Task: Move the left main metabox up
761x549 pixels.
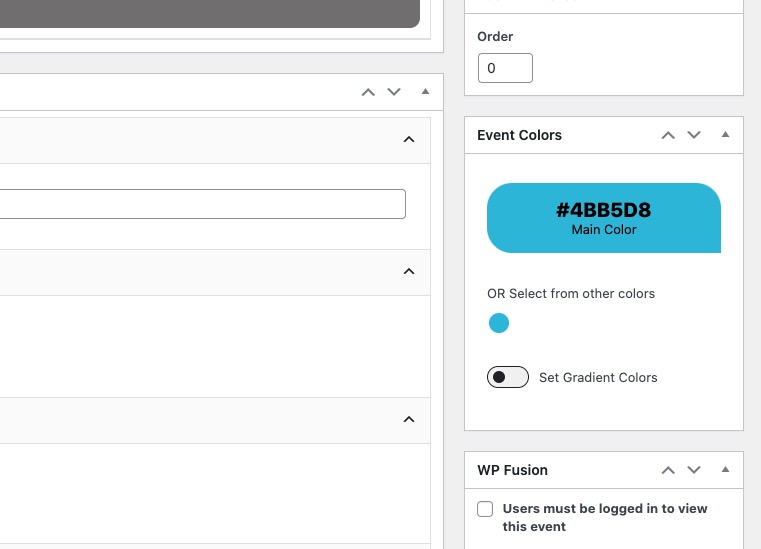Action: coord(368,92)
